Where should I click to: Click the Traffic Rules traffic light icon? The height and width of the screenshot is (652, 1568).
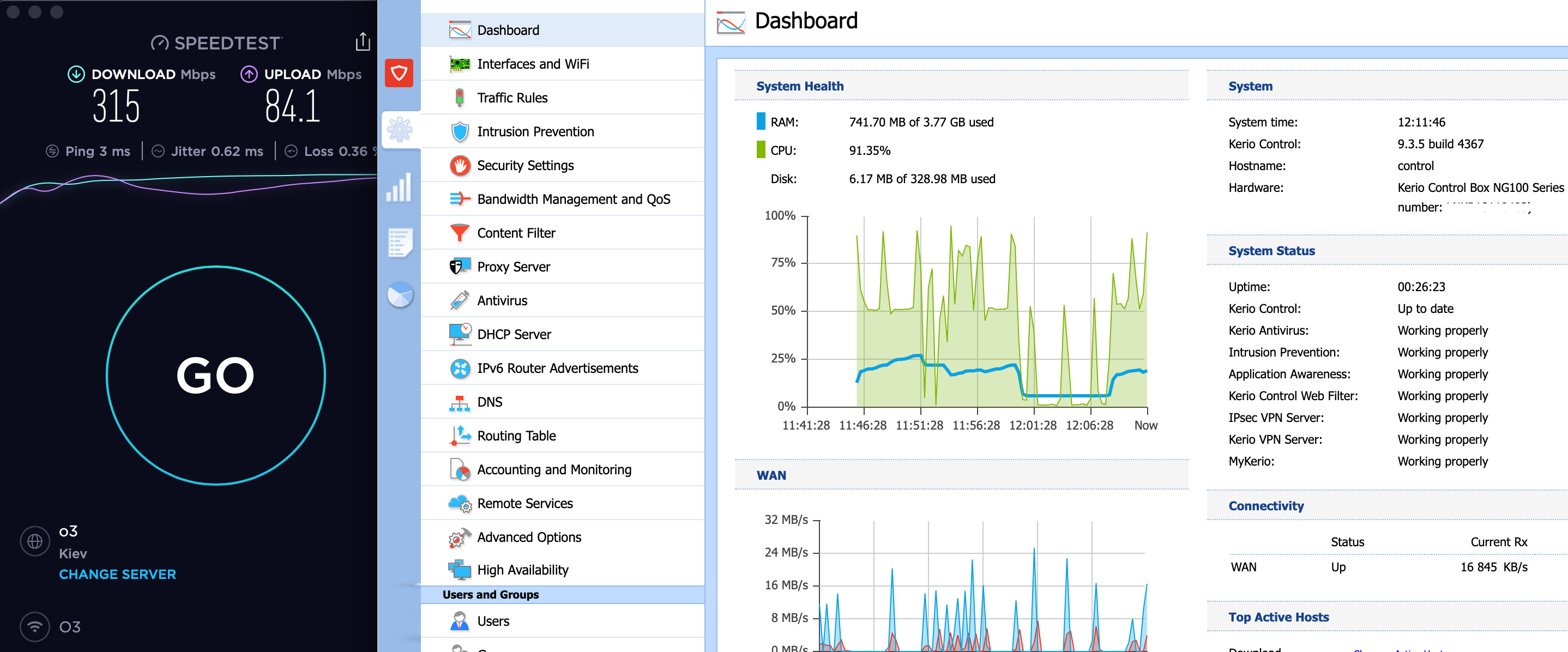(x=460, y=98)
